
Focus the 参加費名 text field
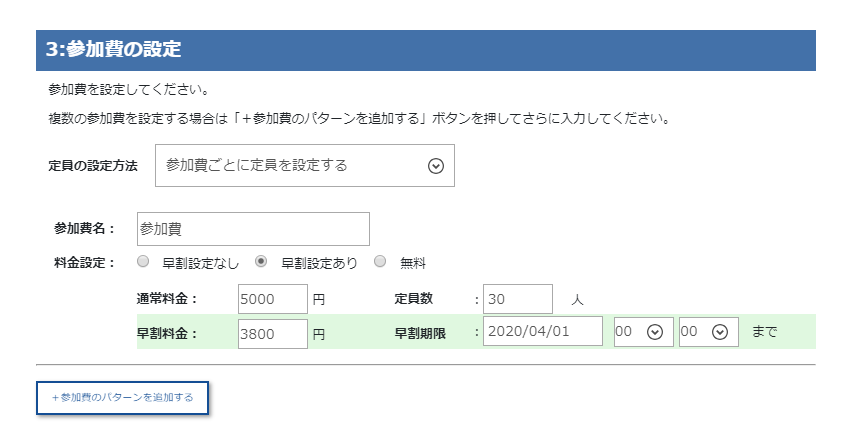tap(253, 229)
